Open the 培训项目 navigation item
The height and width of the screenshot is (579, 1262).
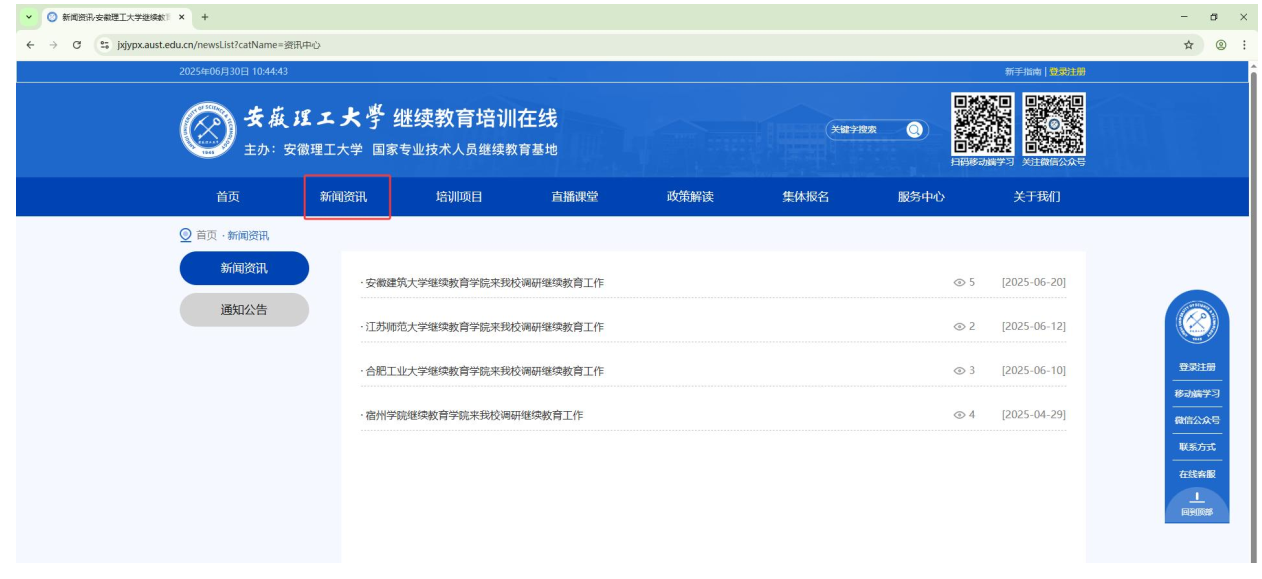click(x=459, y=197)
